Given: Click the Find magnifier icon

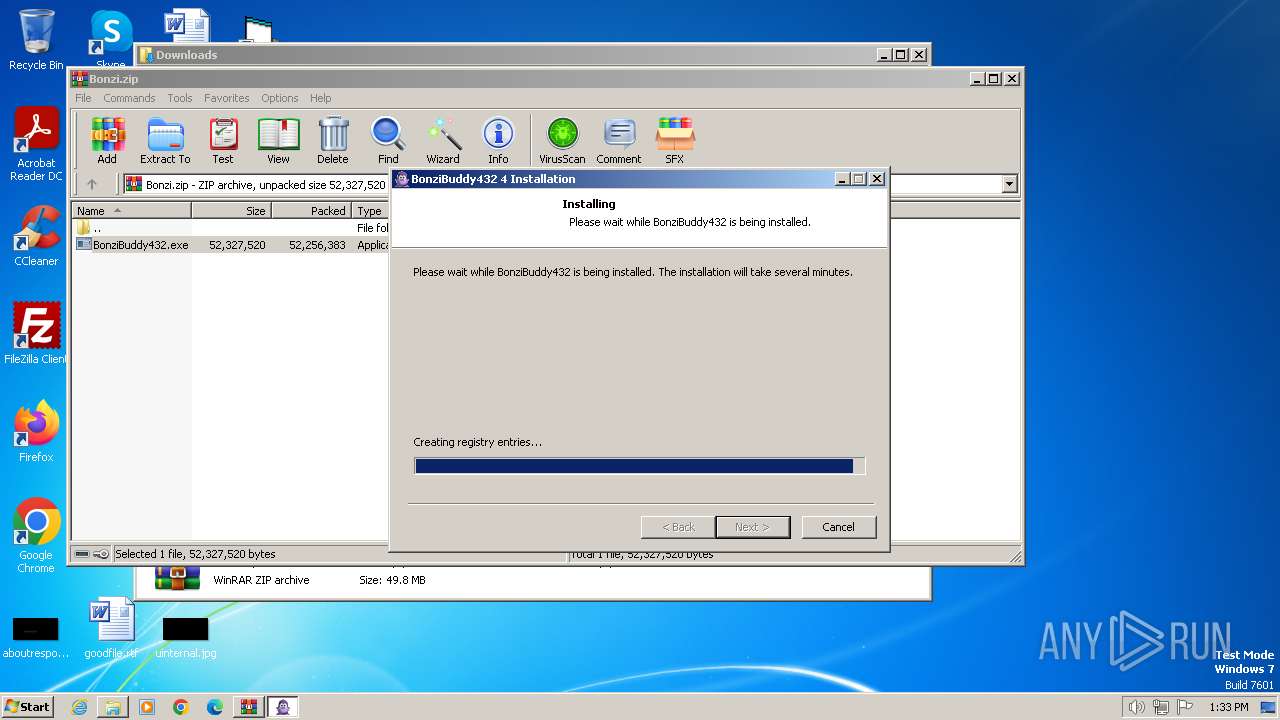Looking at the screenshot, I should pyautogui.click(x=388, y=140).
